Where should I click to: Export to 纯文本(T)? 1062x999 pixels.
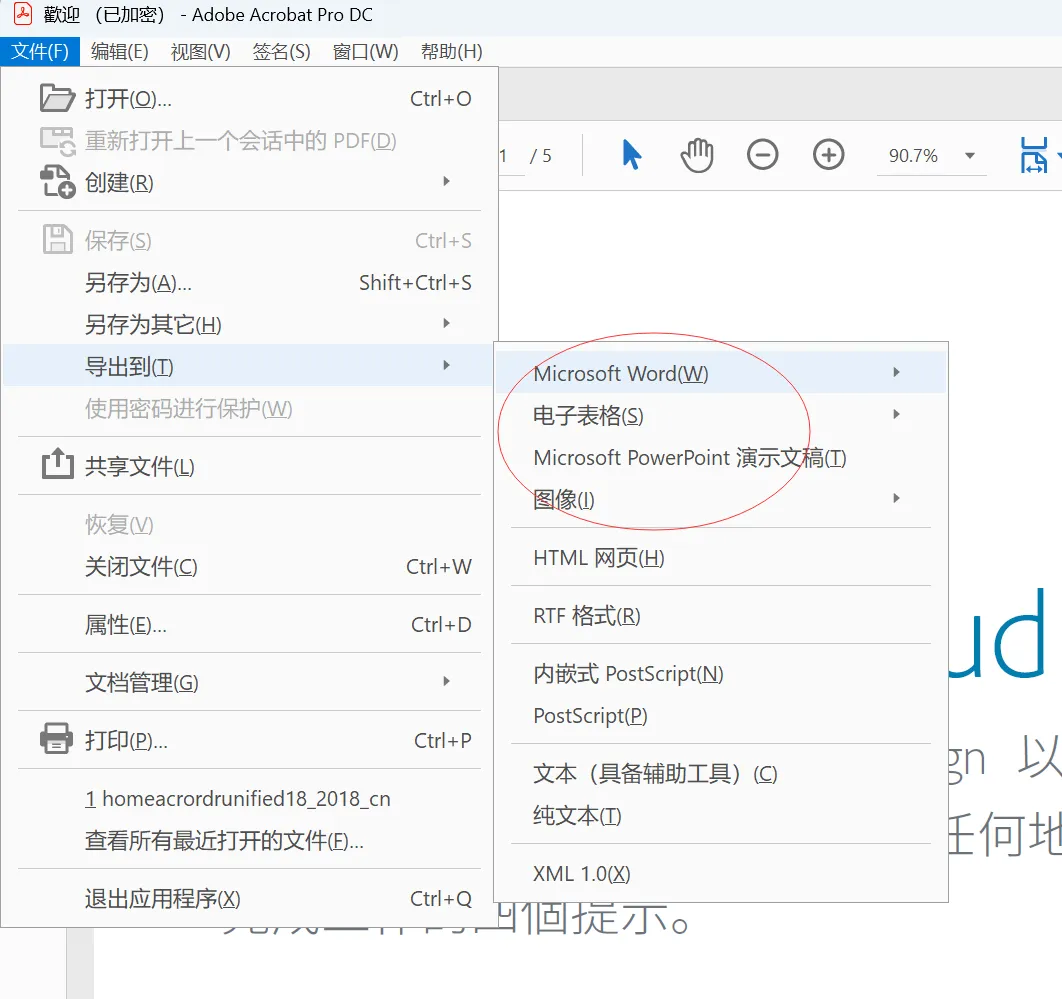721,815
